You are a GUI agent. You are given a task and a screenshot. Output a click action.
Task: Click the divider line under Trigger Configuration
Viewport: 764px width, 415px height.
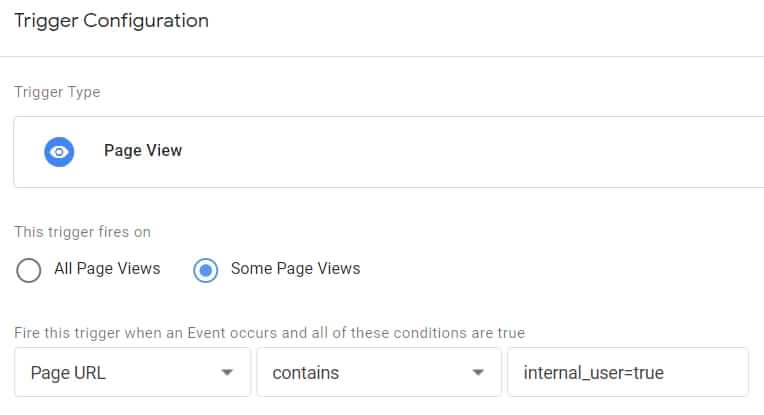[382, 56]
